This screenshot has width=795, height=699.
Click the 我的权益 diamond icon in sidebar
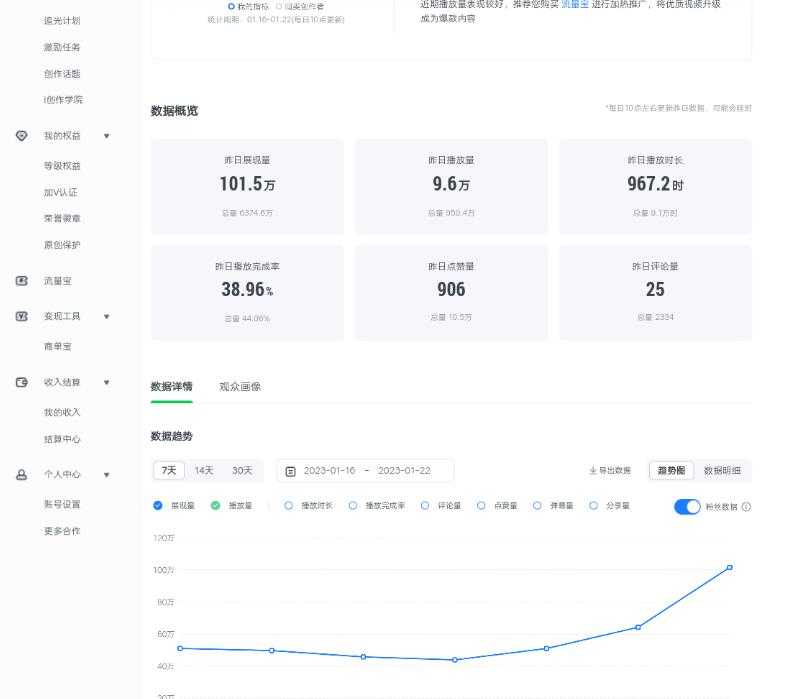pos(21,136)
